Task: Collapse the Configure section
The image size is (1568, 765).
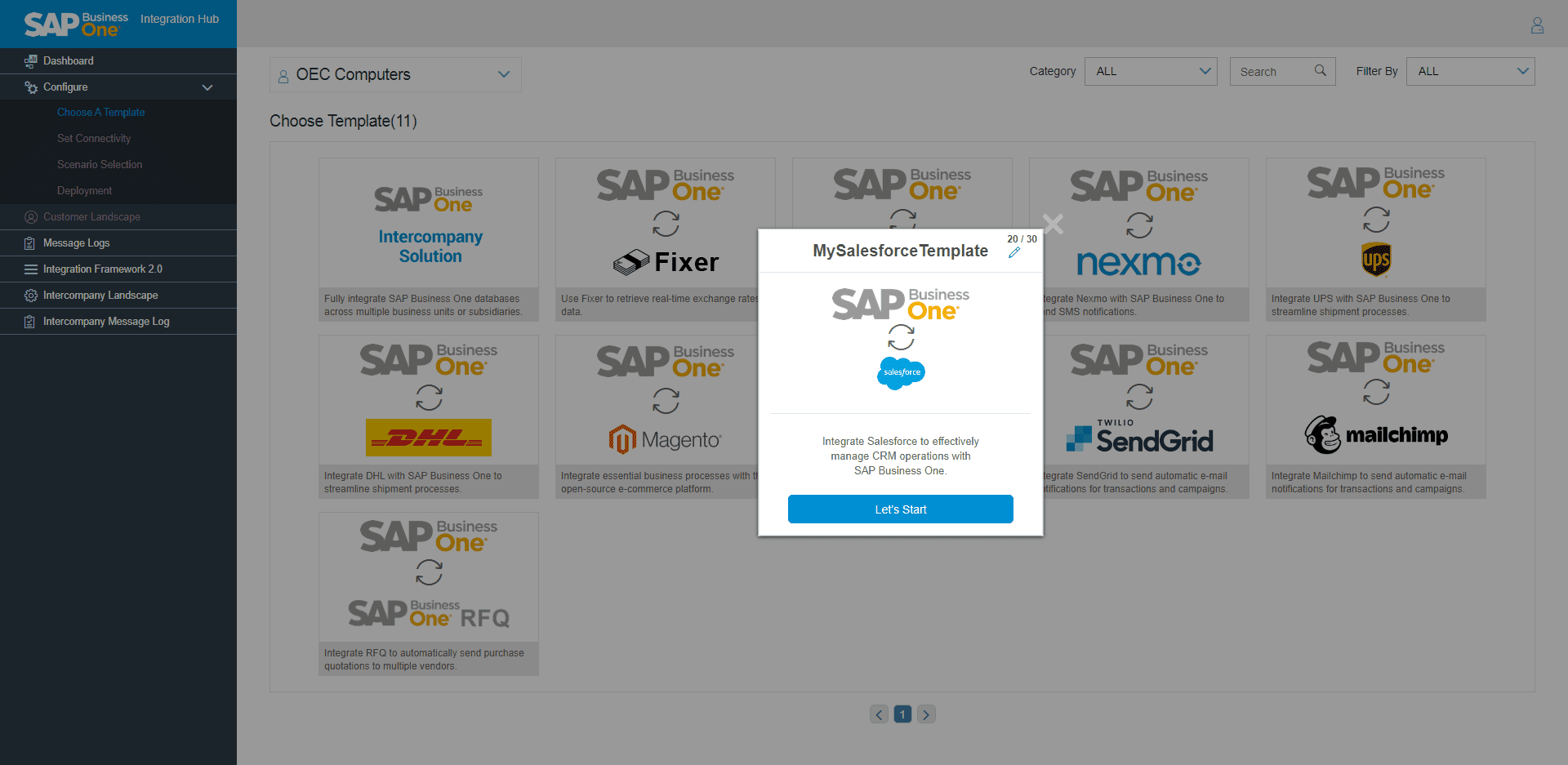Action: coord(207,87)
